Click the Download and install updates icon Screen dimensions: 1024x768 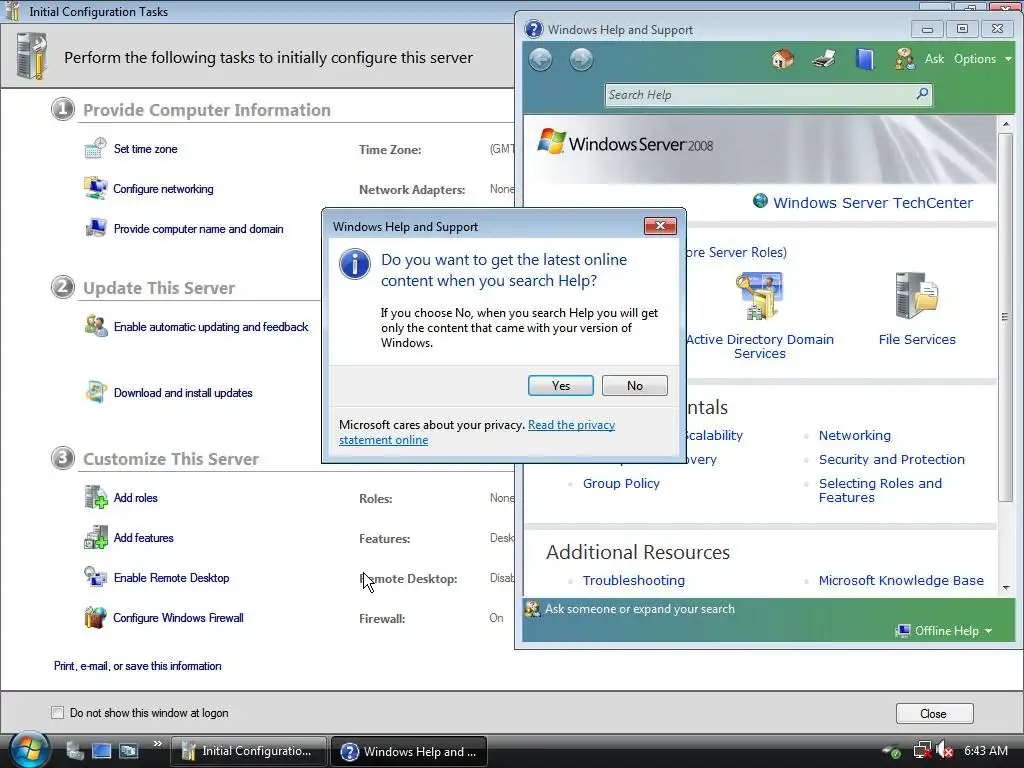click(x=95, y=392)
